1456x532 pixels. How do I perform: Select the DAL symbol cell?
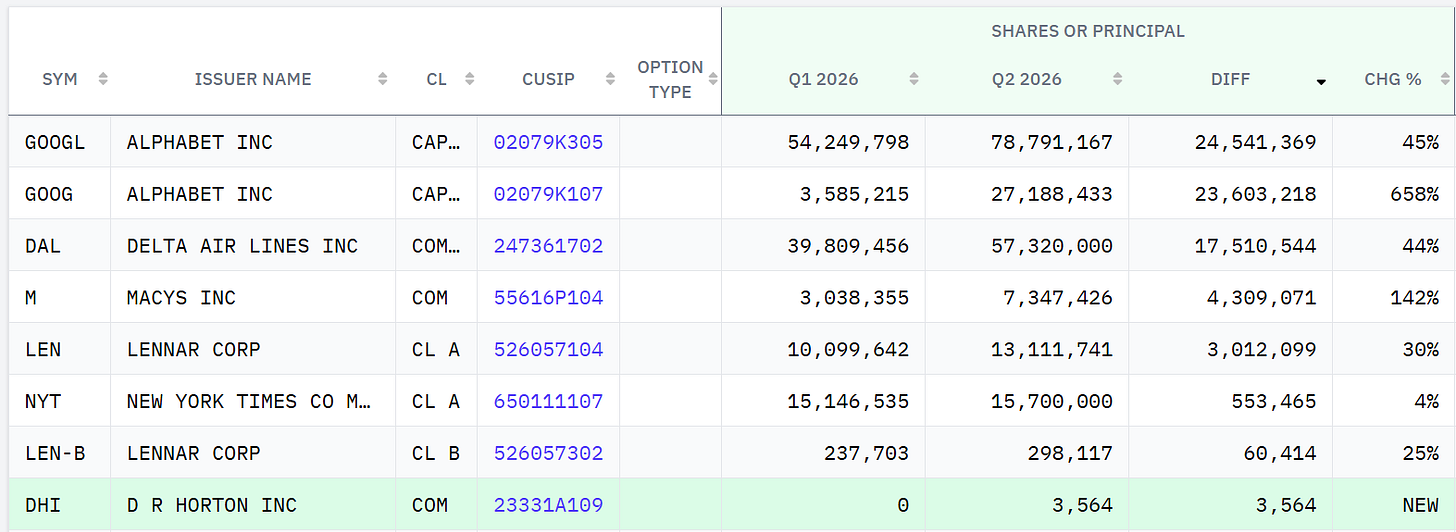coord(60,246)
